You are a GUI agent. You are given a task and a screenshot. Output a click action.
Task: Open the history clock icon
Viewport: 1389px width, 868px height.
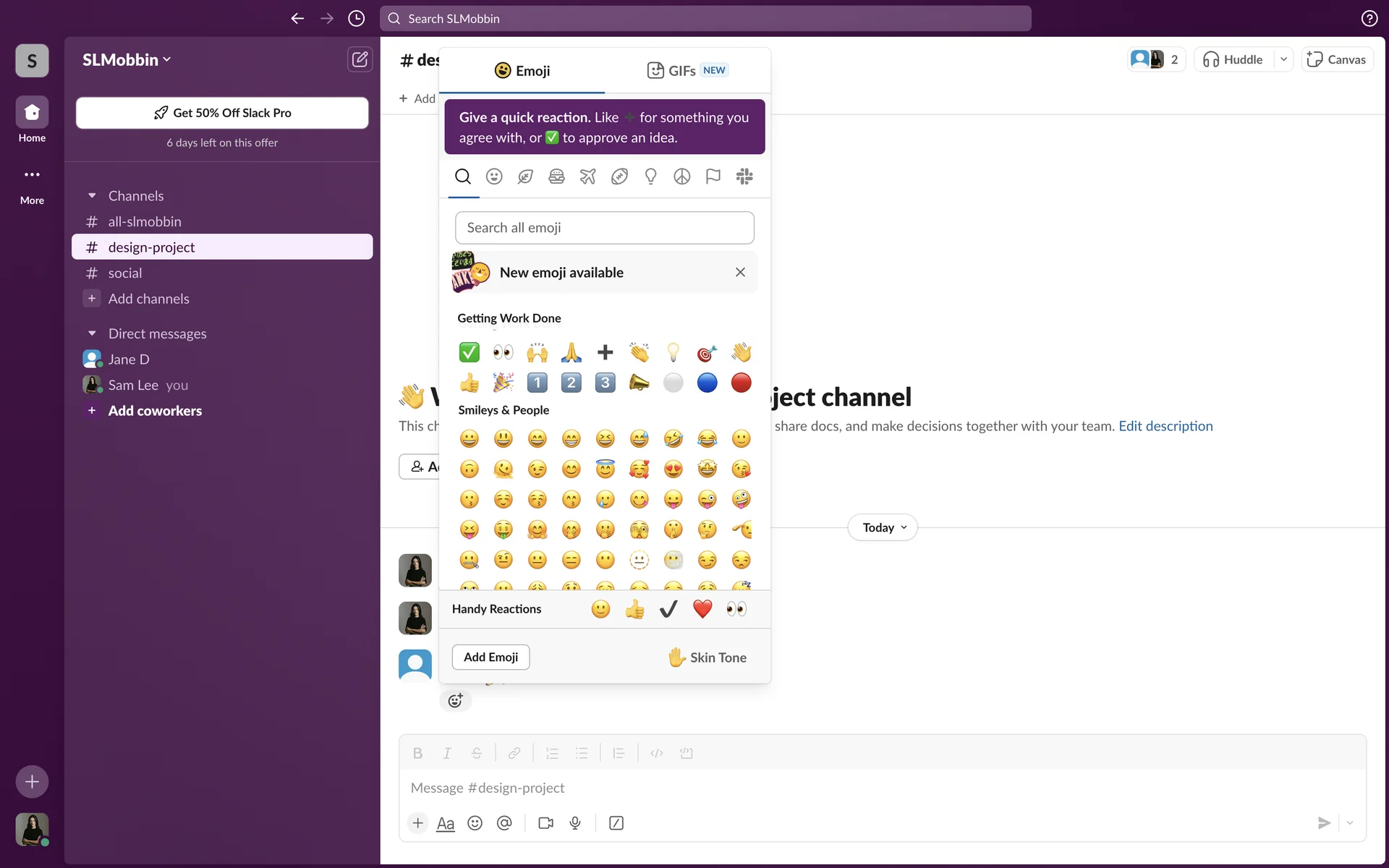pyautogui.click(x=356, y=19)
